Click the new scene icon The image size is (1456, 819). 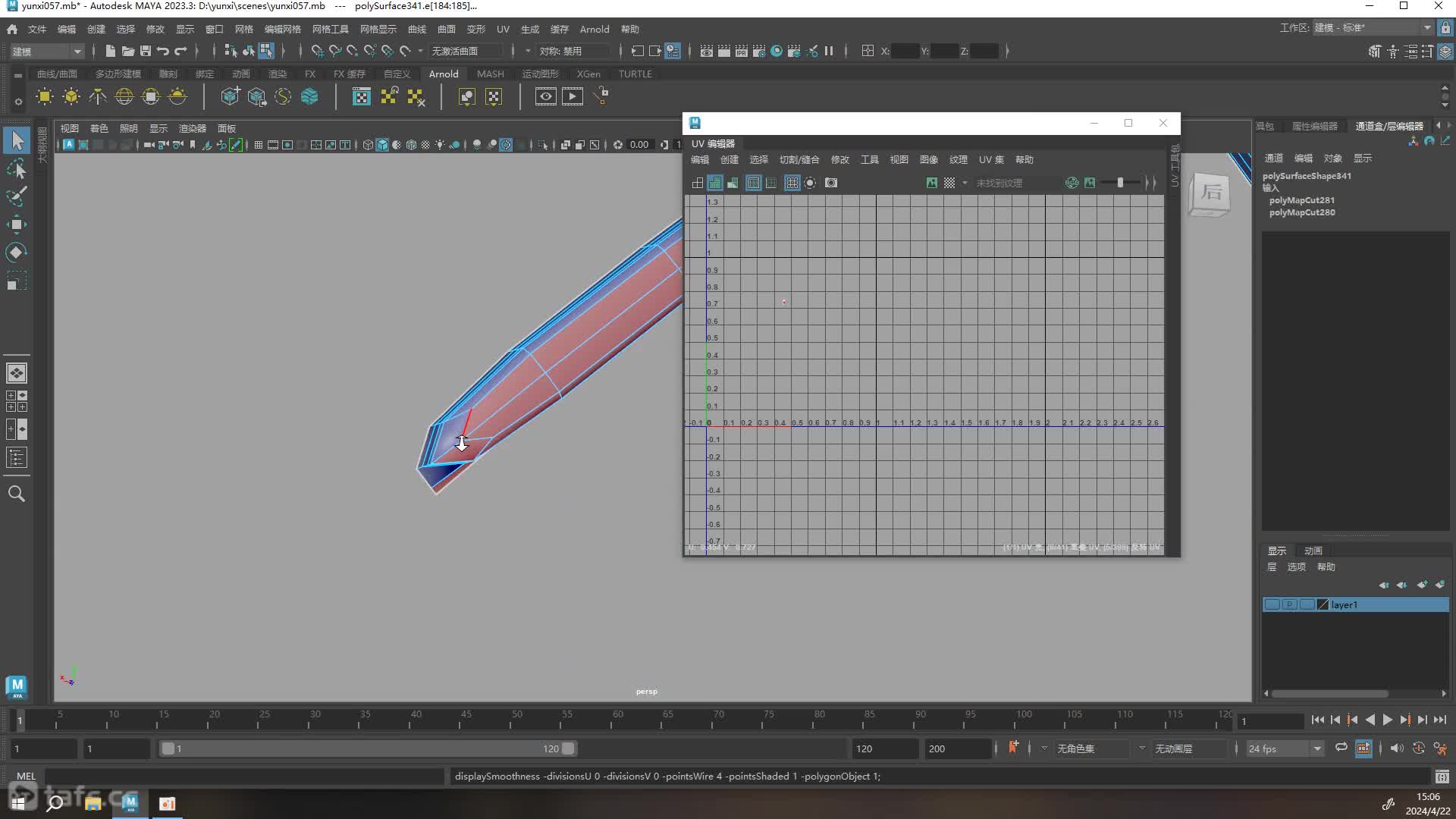pos(110,51)
